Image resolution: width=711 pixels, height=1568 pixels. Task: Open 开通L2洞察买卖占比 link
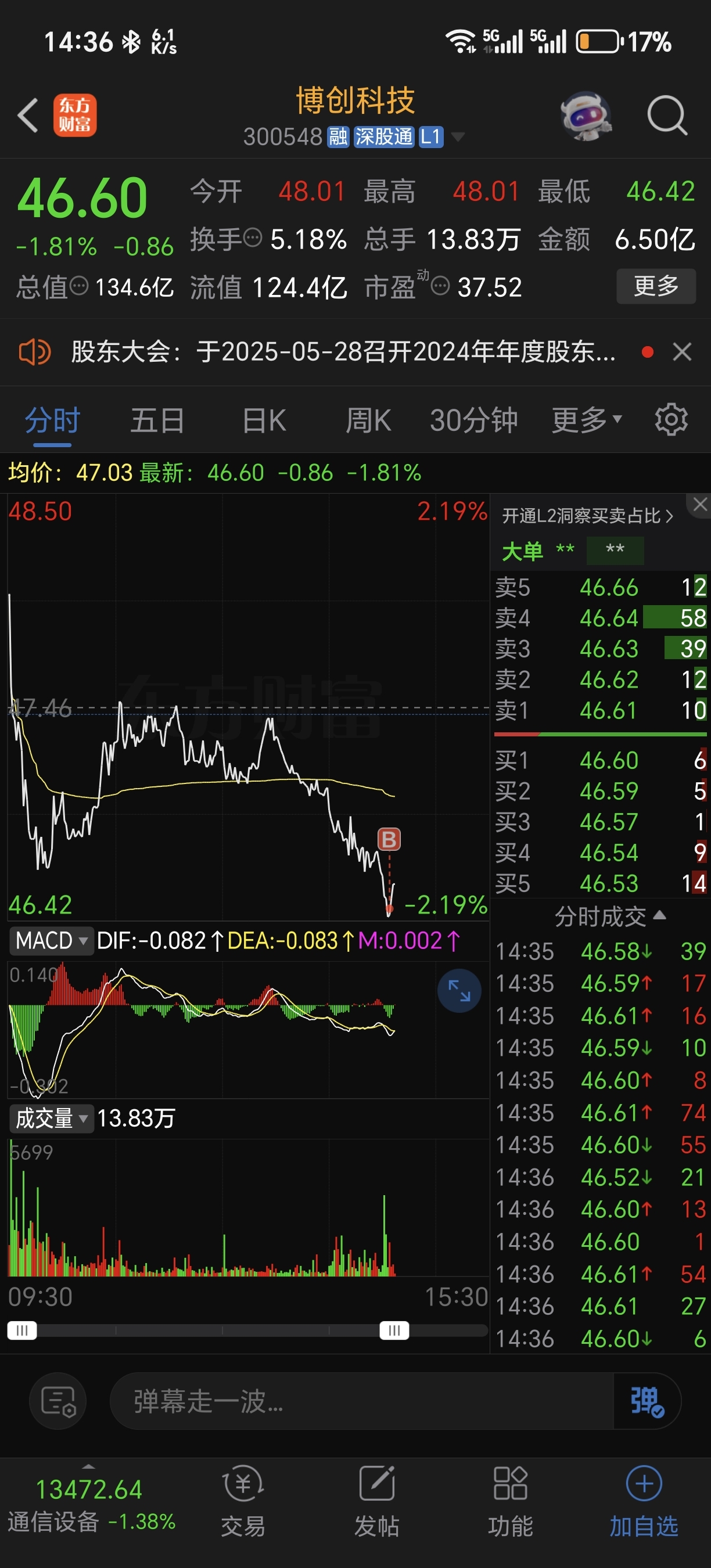coord(587,516)
